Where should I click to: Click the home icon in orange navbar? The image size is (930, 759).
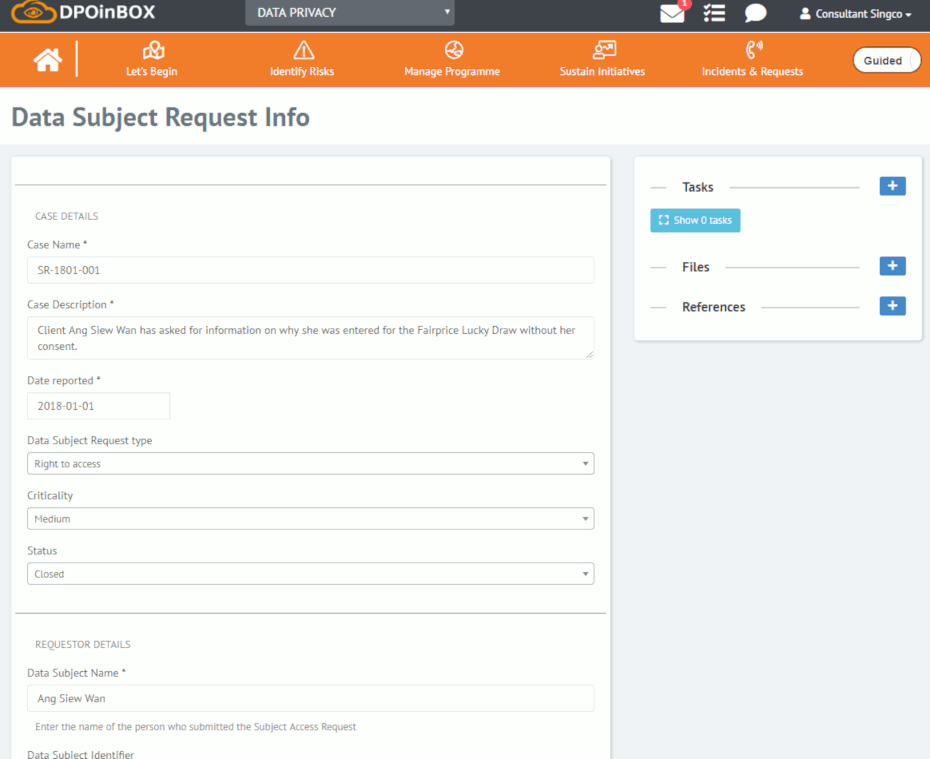point(47,60)
